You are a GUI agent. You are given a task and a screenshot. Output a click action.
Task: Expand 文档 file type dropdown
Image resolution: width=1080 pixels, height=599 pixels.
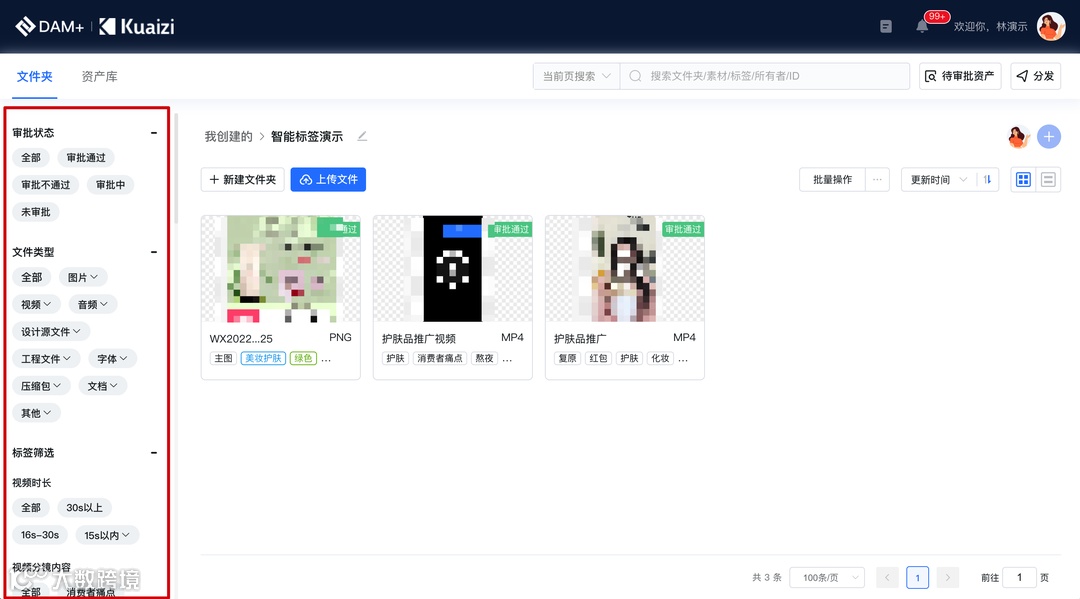tap(103, 386)
